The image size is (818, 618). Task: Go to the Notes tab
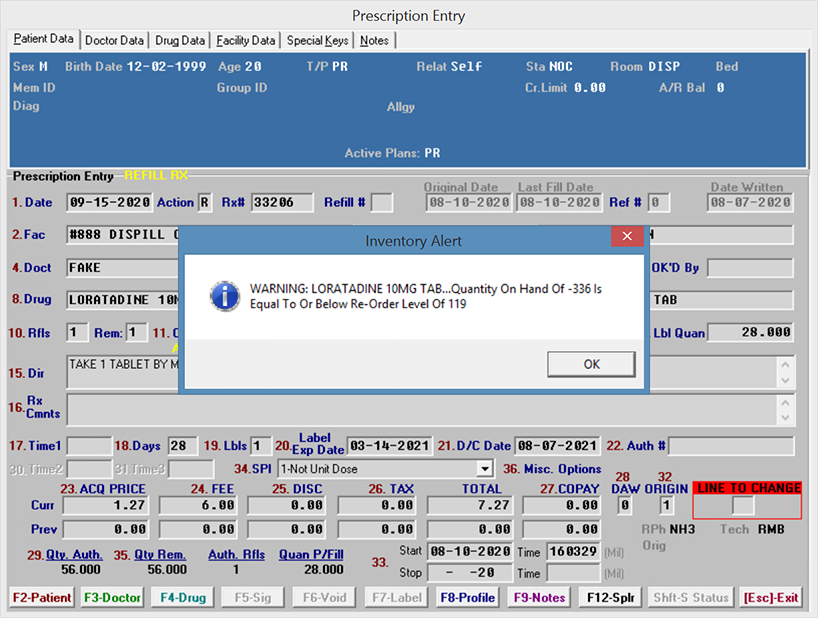375,40
